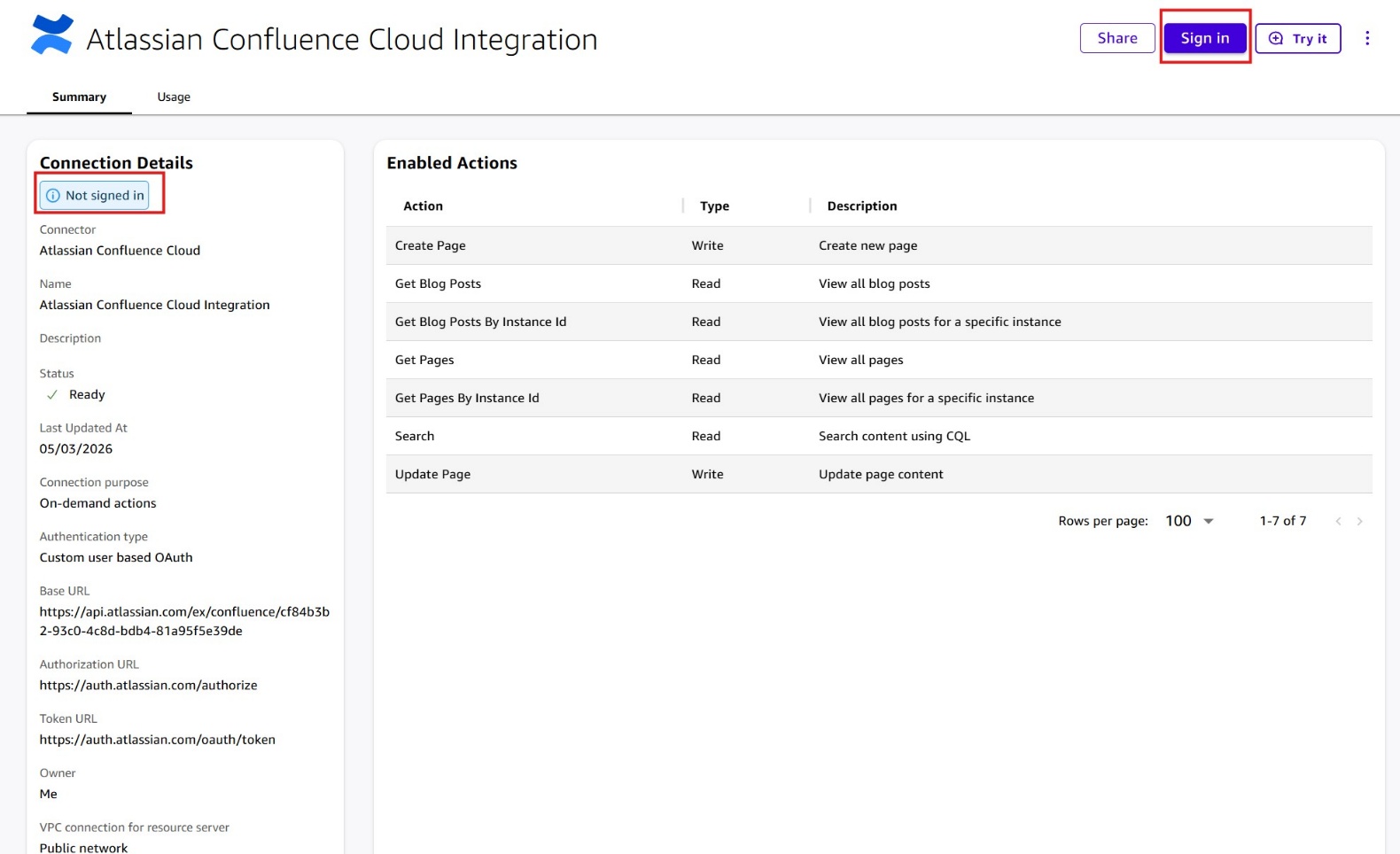Click the Description column header

point(861,206)
